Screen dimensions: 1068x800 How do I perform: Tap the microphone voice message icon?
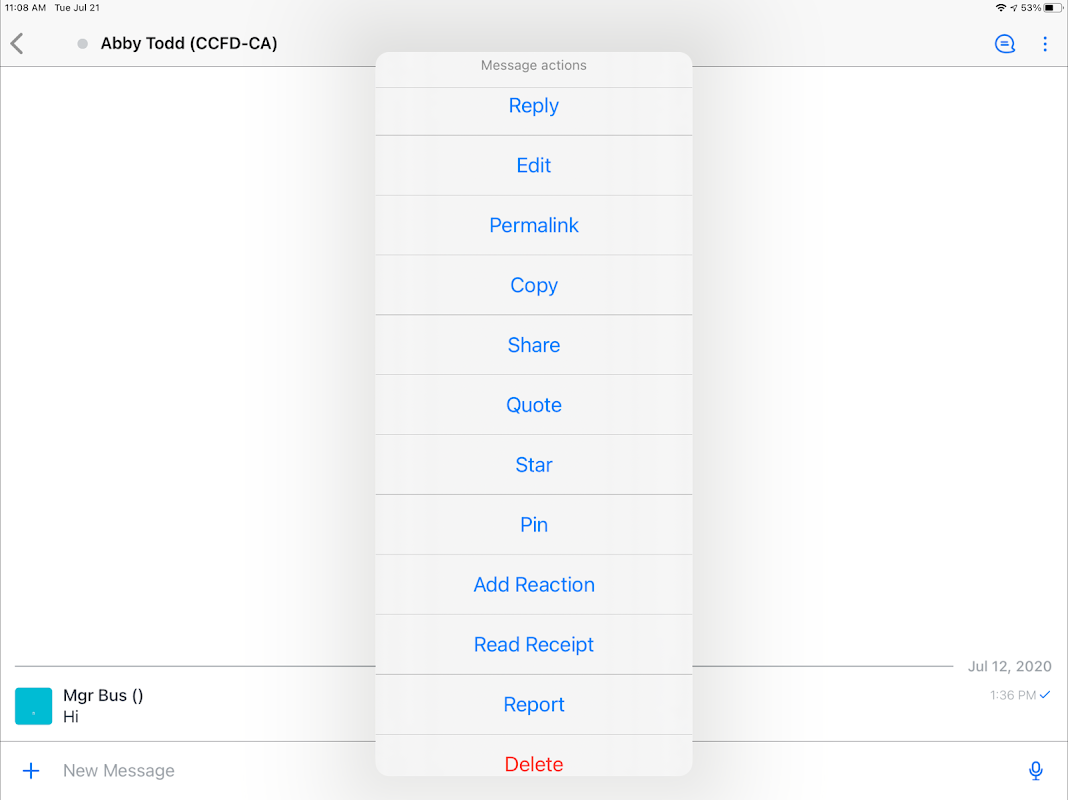pyautogui.click(x=1036, y=771)
